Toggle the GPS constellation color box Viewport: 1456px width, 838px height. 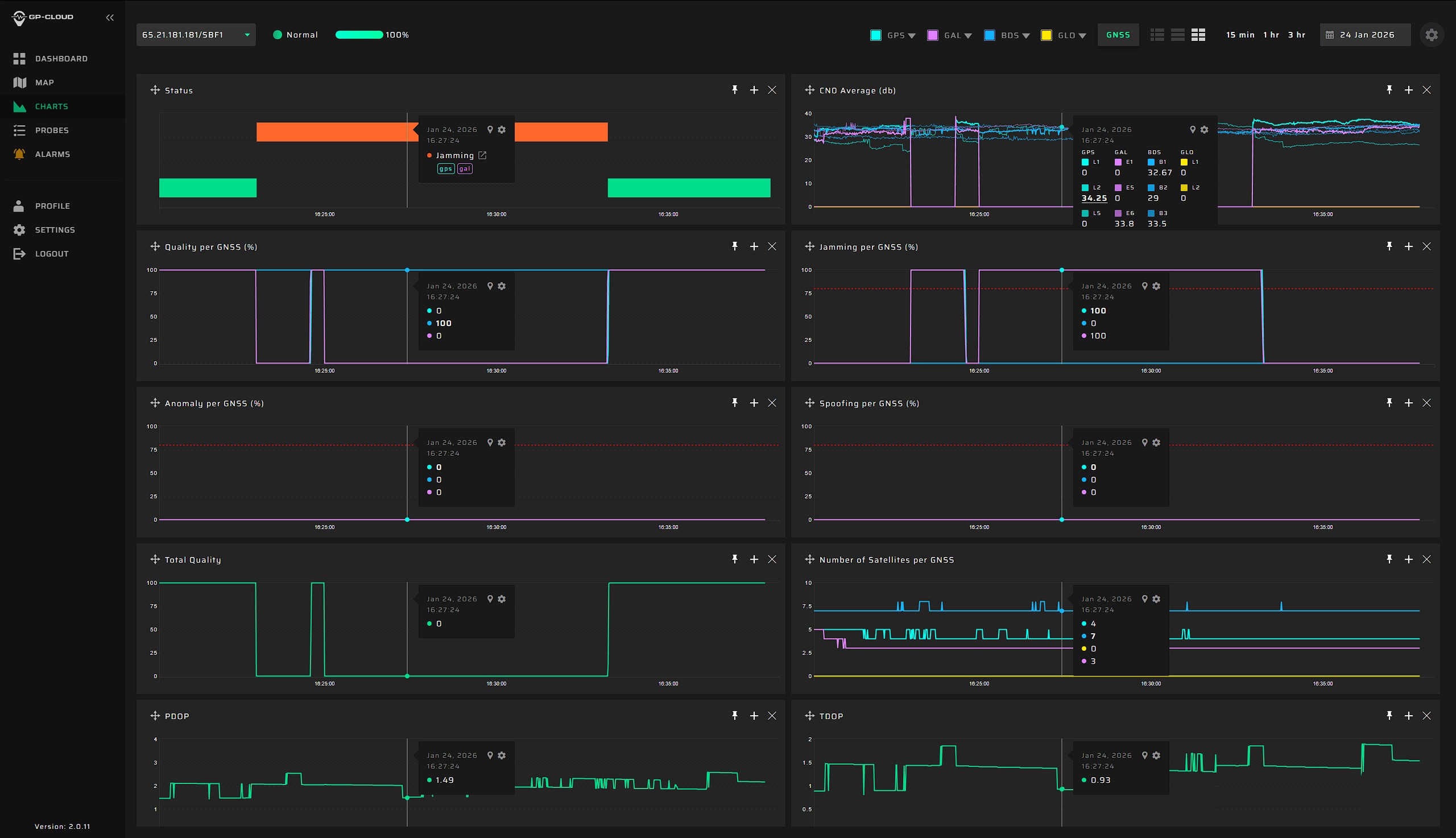[875, 35]
